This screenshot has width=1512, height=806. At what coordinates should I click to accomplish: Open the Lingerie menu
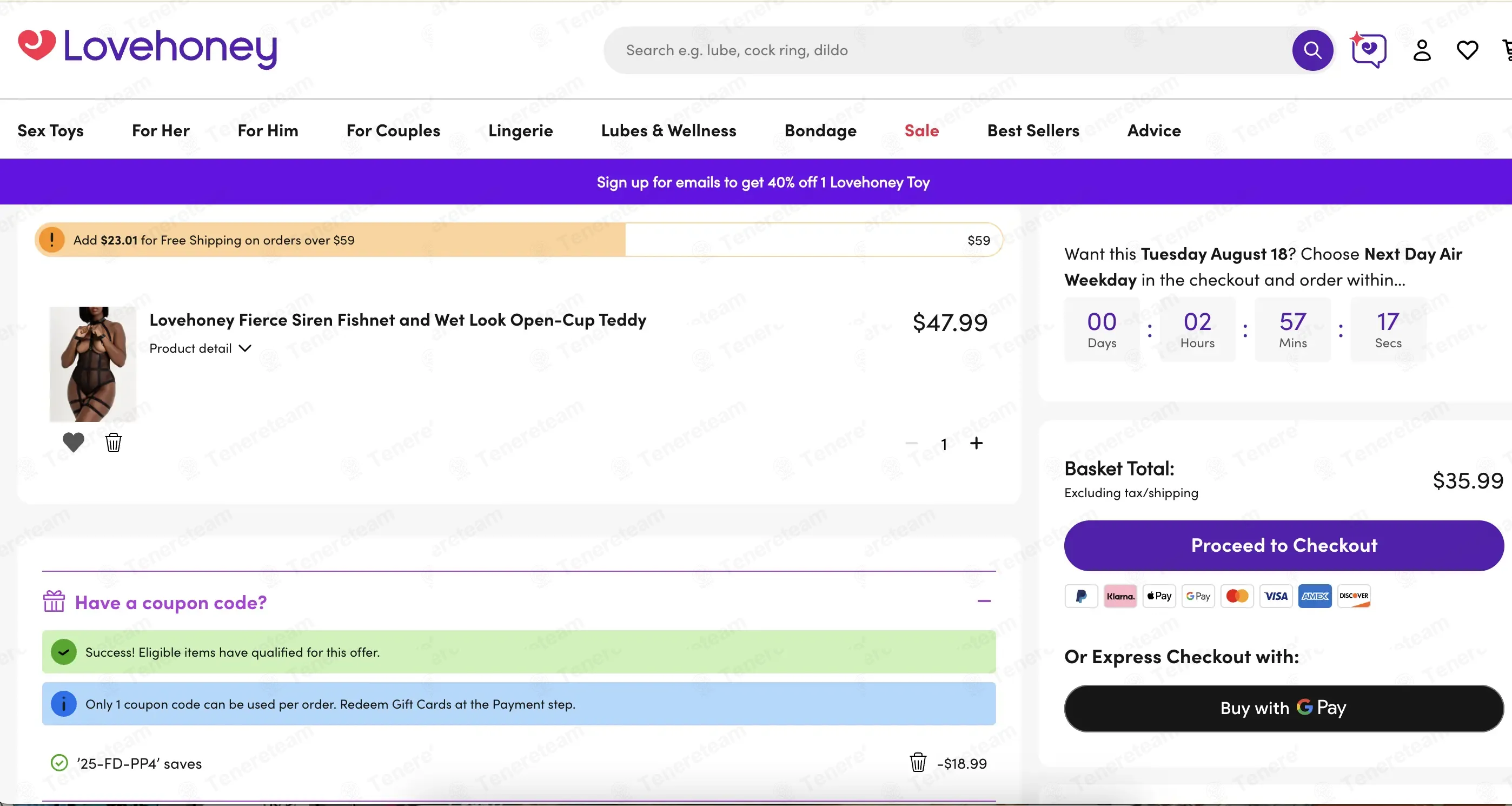[521, 130]
